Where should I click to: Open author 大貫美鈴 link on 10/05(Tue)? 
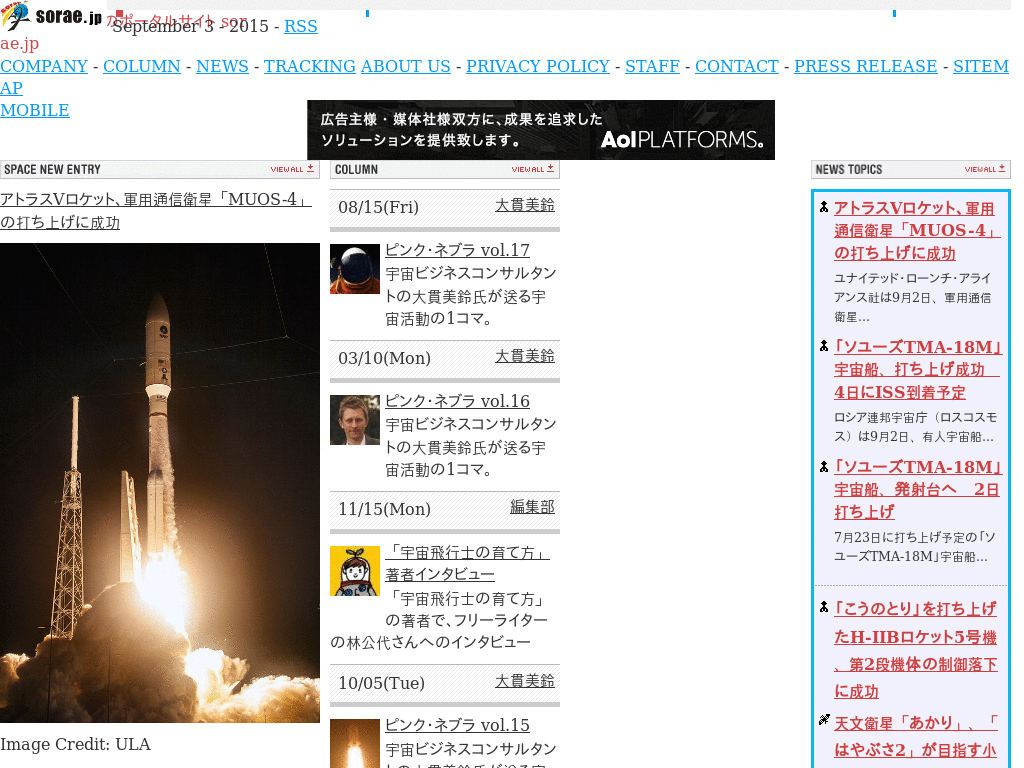(524, 680)
